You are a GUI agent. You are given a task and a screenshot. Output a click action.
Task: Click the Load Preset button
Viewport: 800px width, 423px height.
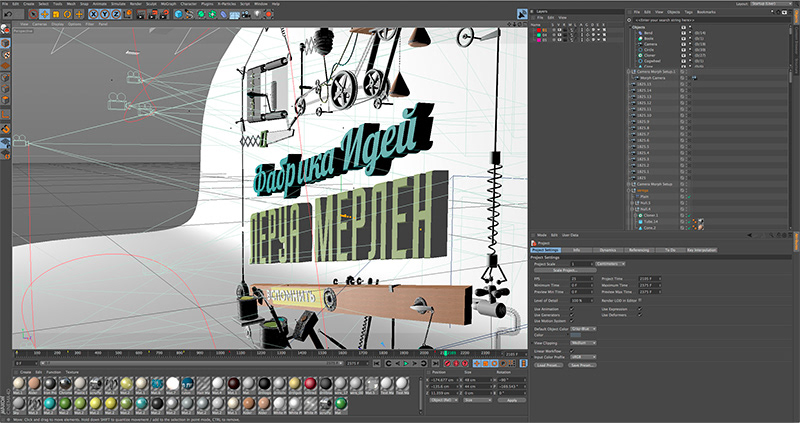(x=548, y=365)
